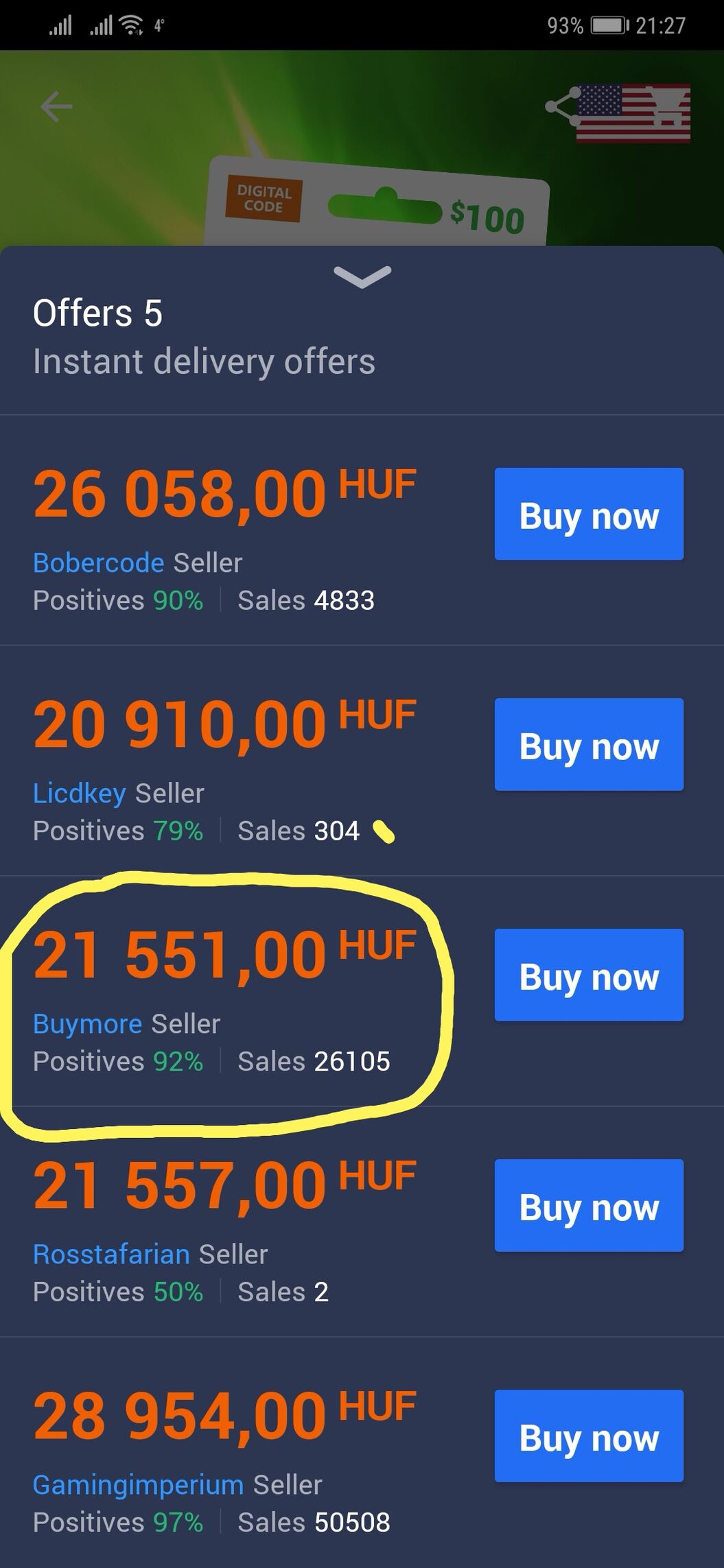Tap the yellow tag icon beside Licdkey sales
The image size is (724, 1568).
[384, 833]
